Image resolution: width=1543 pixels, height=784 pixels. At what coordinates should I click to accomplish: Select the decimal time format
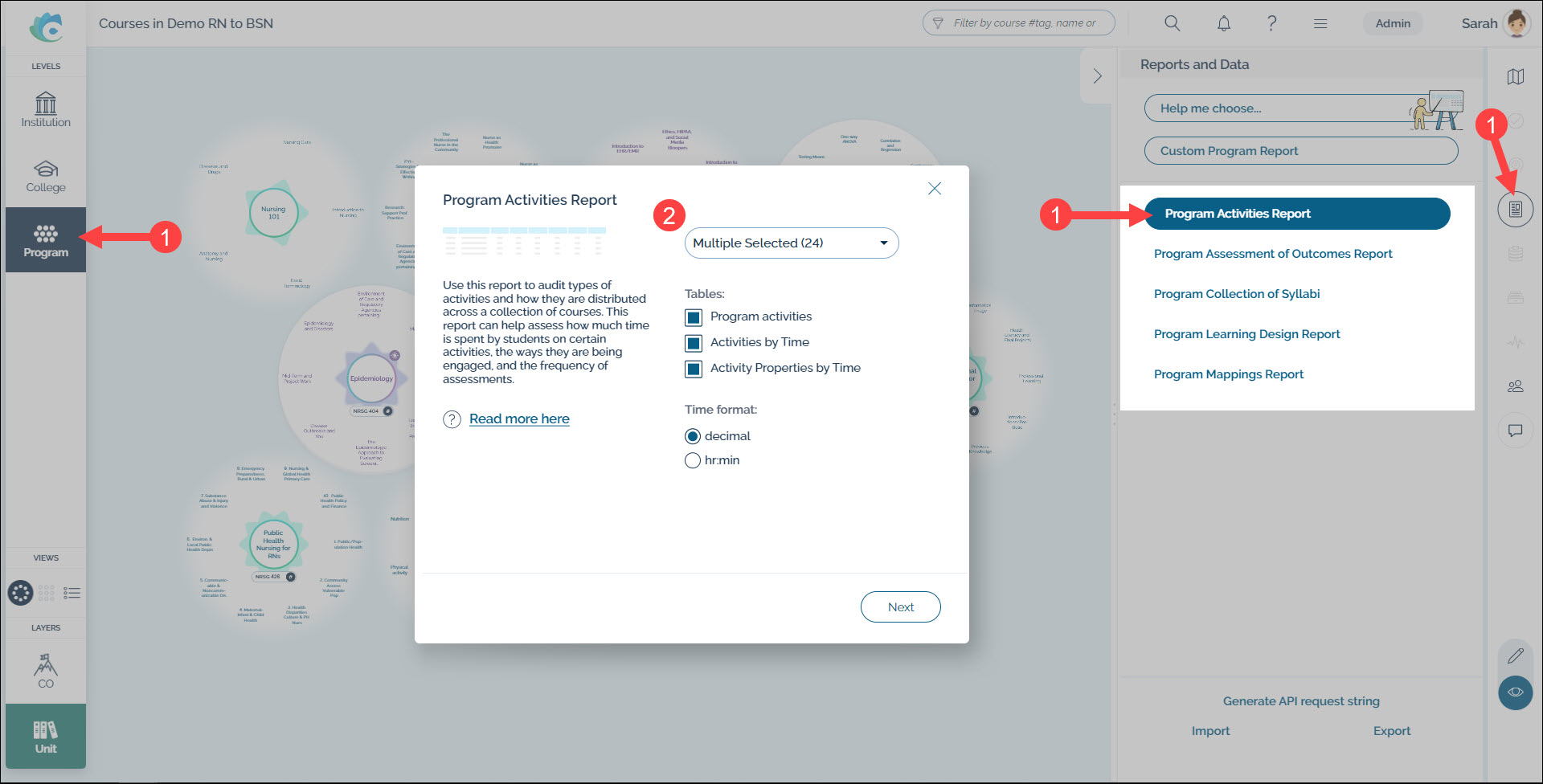click(693, 436)
